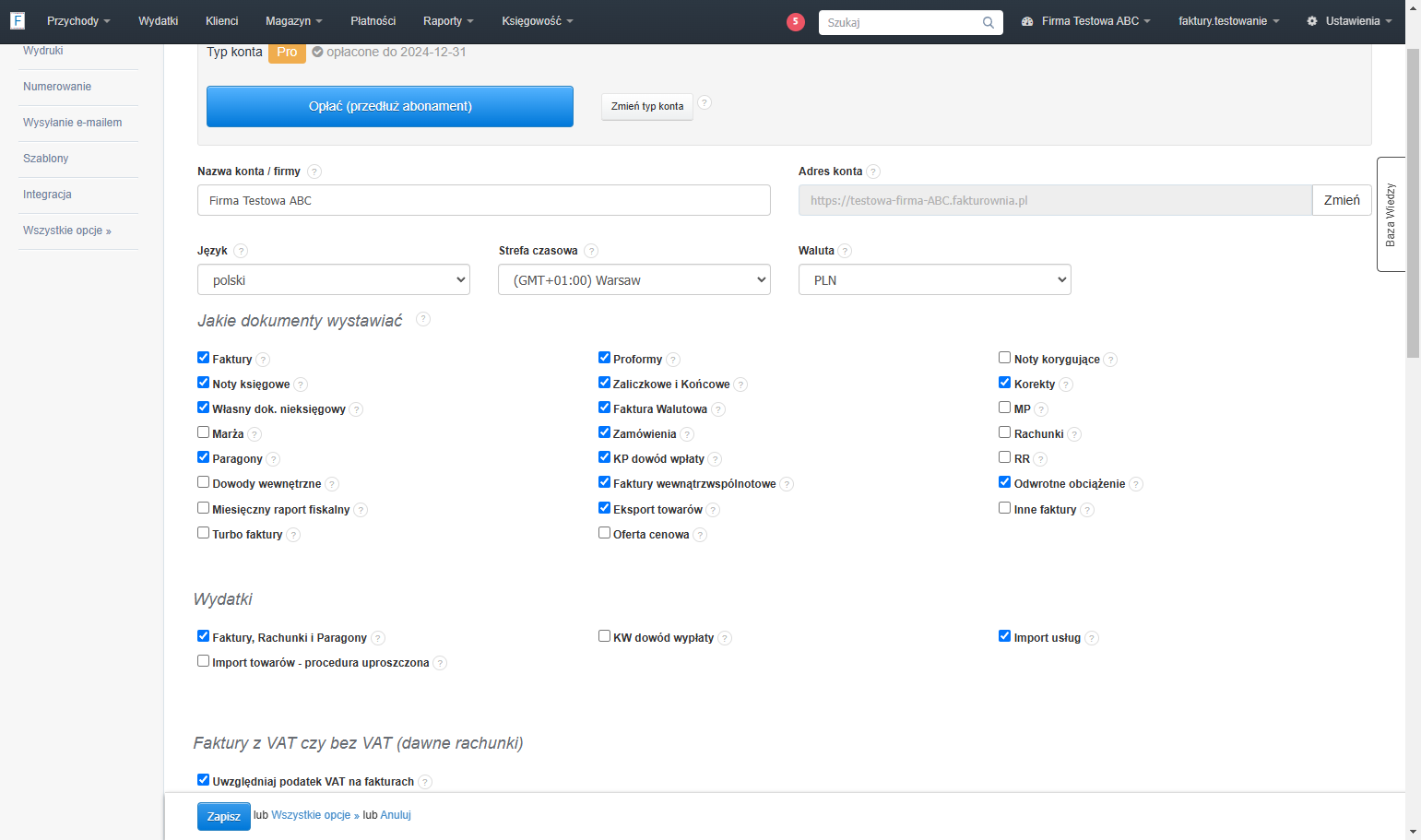Click the Nazwa konta / firmy text field
Image resolution: width=1421 pixels, height=840 pixels.
[484, 200]
